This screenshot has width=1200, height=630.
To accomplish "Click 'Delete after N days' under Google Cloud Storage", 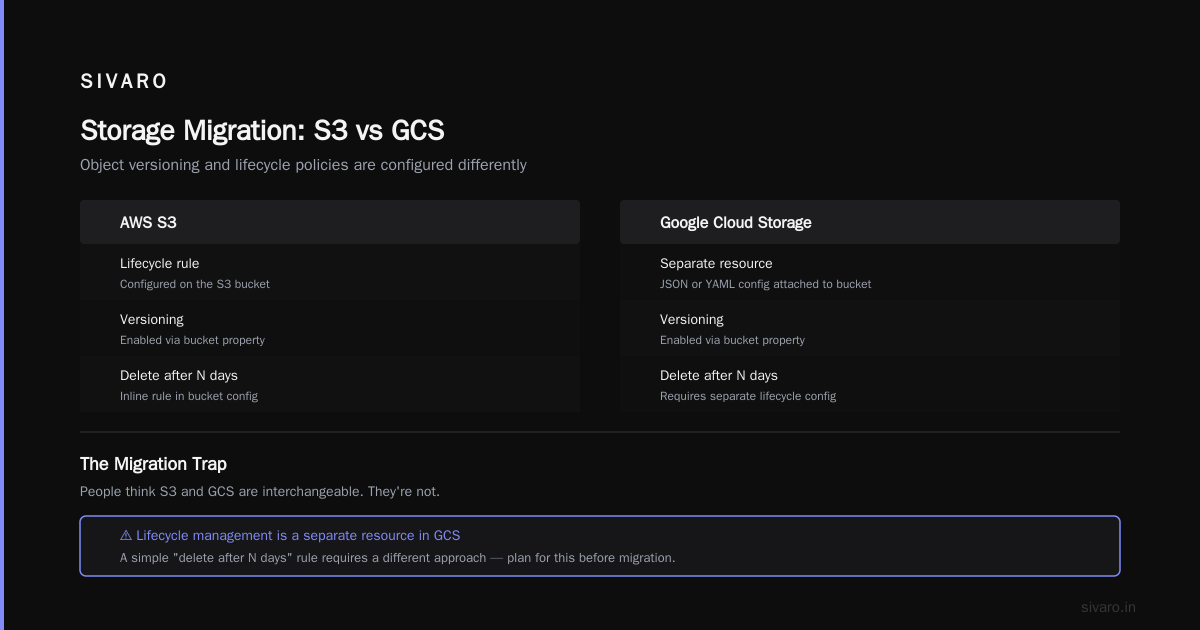I will [719, 376].
